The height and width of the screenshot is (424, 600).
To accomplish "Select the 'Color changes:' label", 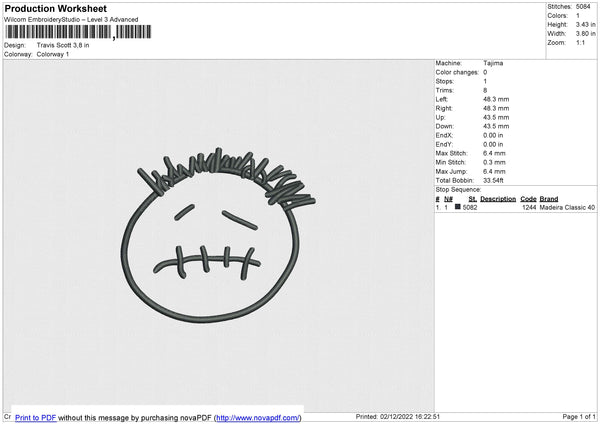I will tap(457, 72).
